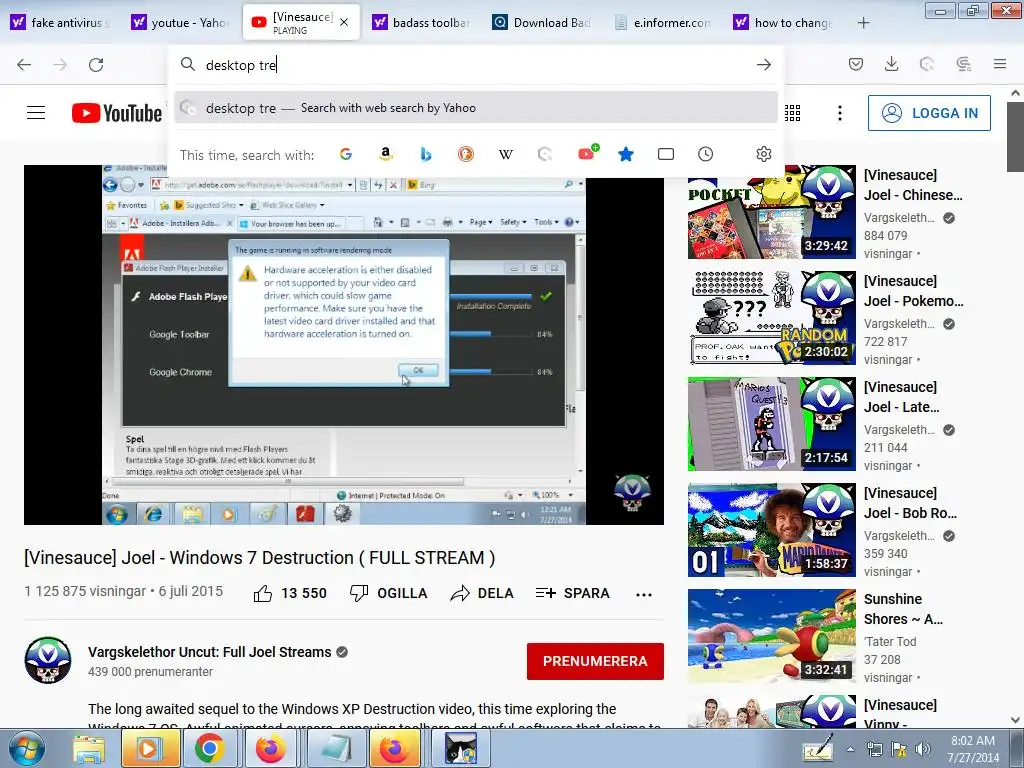Go to YouTube home via the logo
1024x768 pixels.
(117, 113)
